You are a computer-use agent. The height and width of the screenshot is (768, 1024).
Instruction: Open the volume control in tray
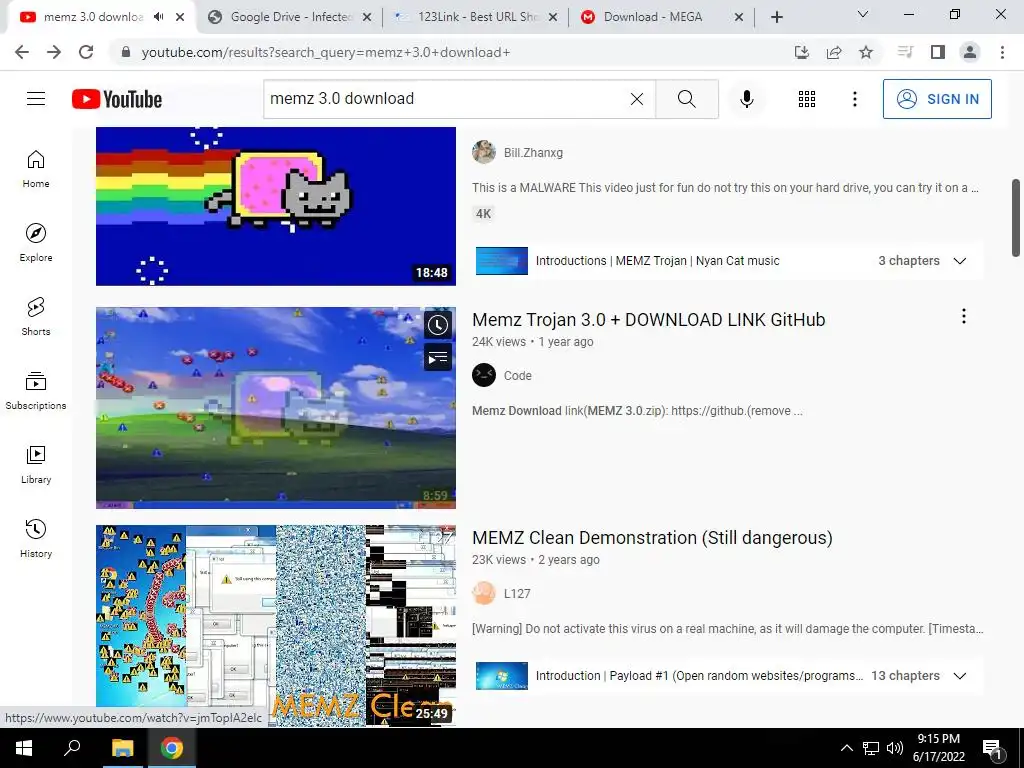coord(895,748)
